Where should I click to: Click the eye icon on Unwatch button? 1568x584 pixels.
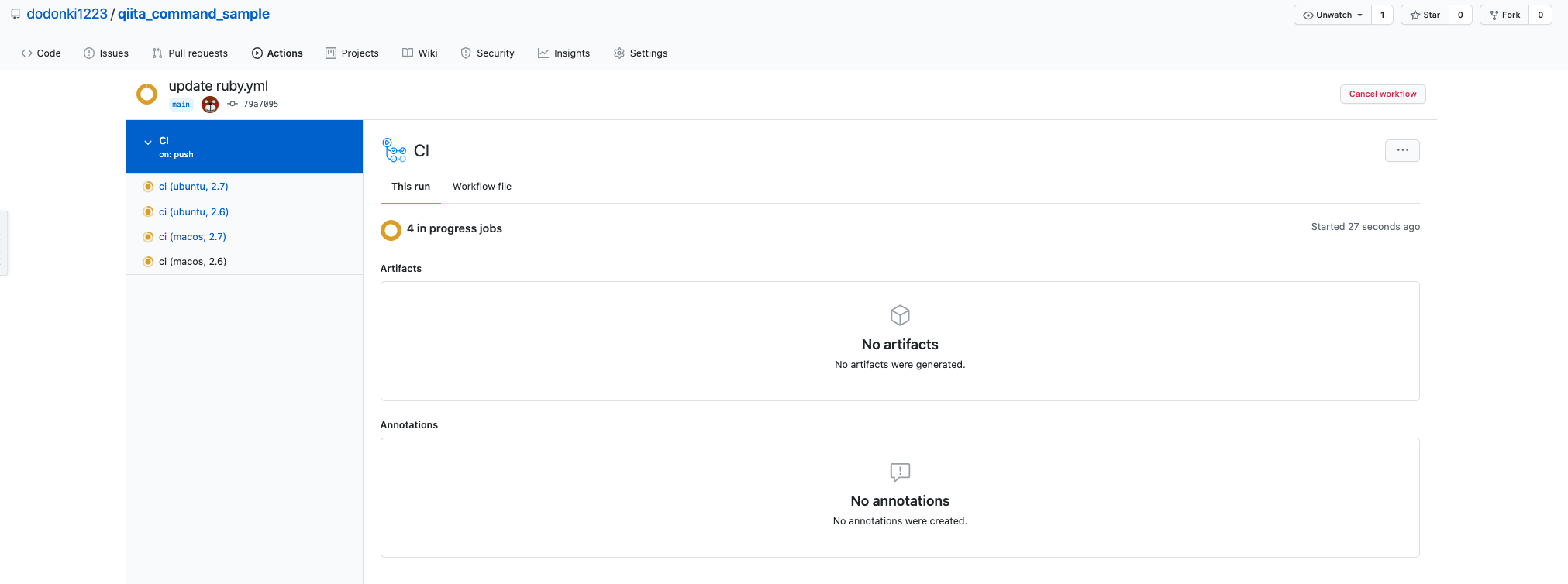tap(1308, 15)
